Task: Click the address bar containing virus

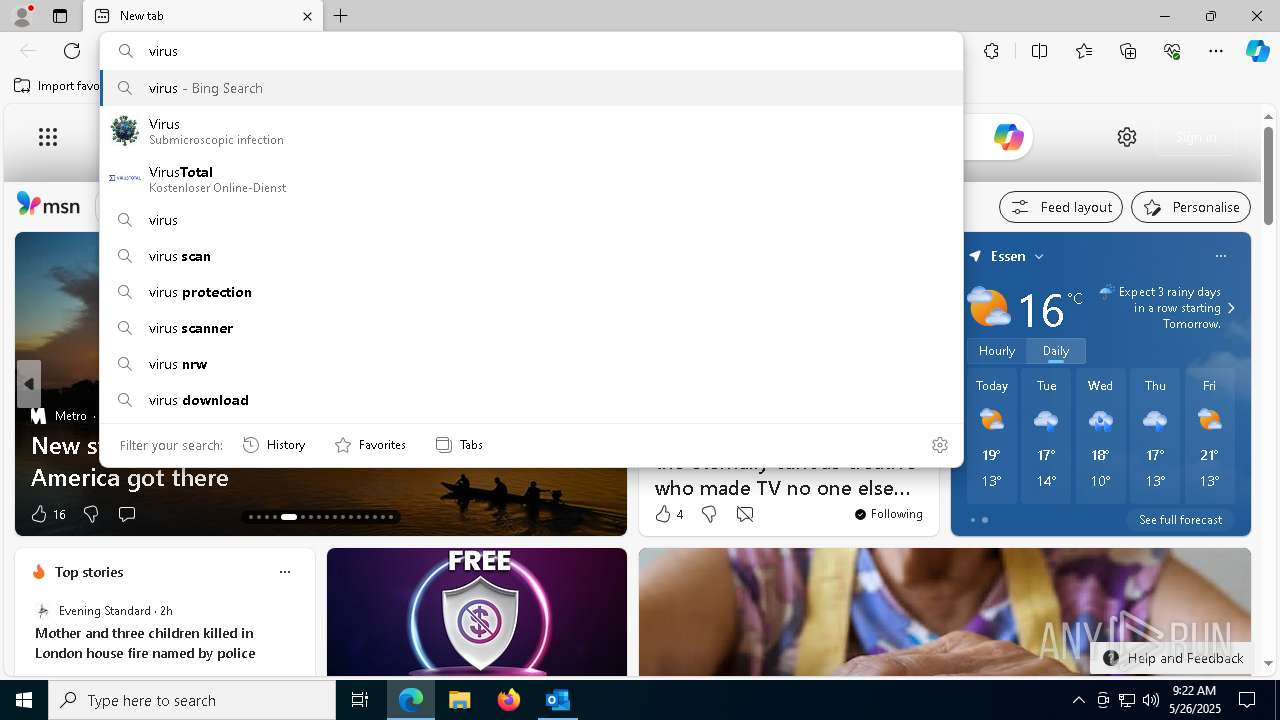Action: pos(531,51)
